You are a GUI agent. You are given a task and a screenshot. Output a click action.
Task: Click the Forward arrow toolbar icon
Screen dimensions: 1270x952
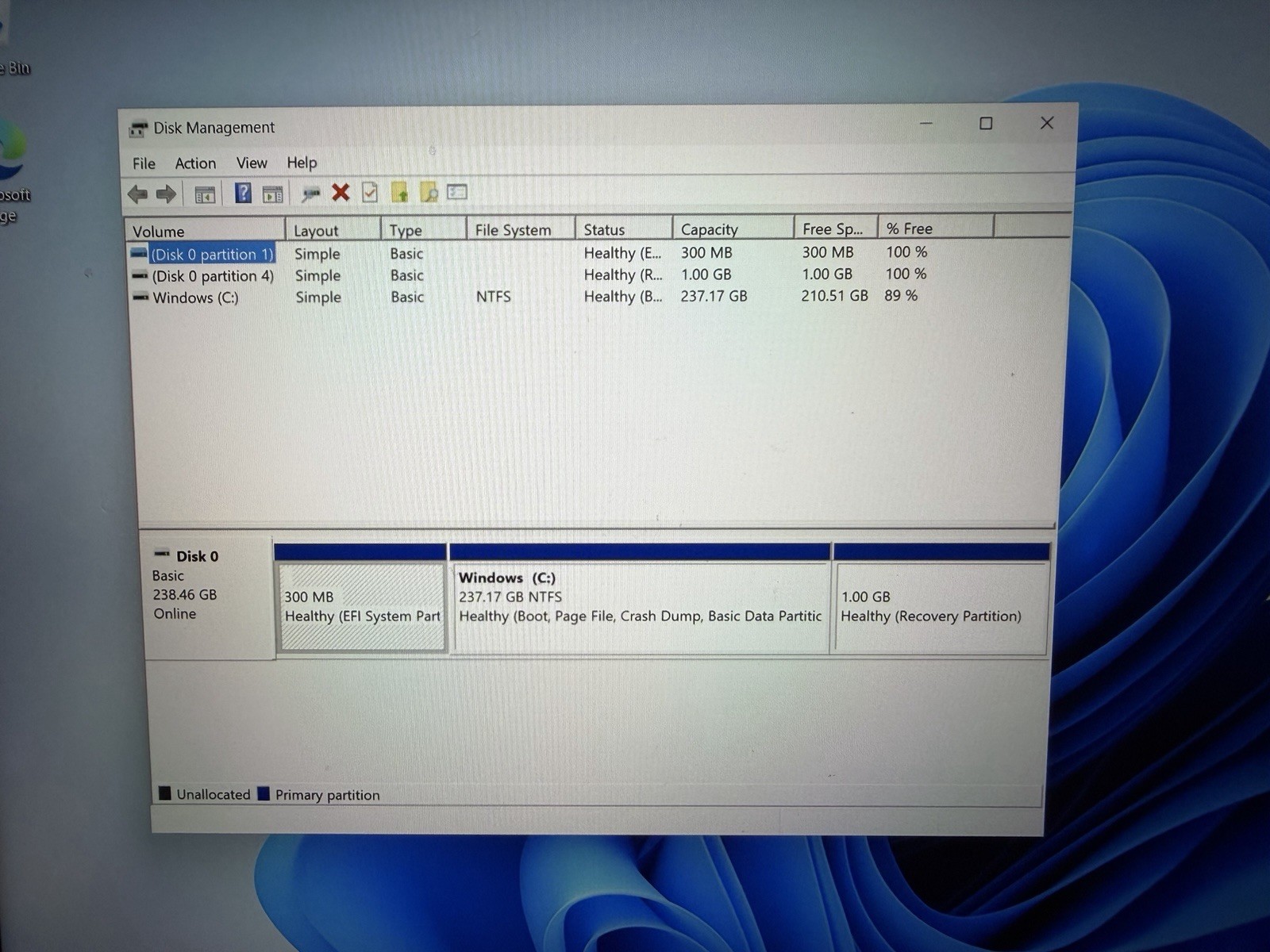click(x=166, y=194)
